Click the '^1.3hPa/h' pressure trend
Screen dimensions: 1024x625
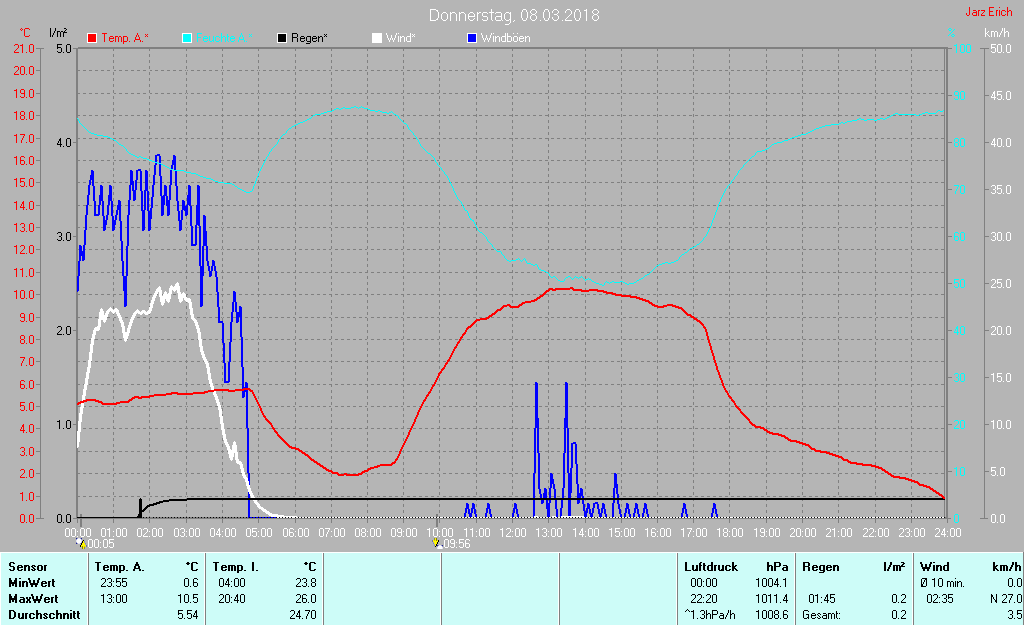point(709,615)
